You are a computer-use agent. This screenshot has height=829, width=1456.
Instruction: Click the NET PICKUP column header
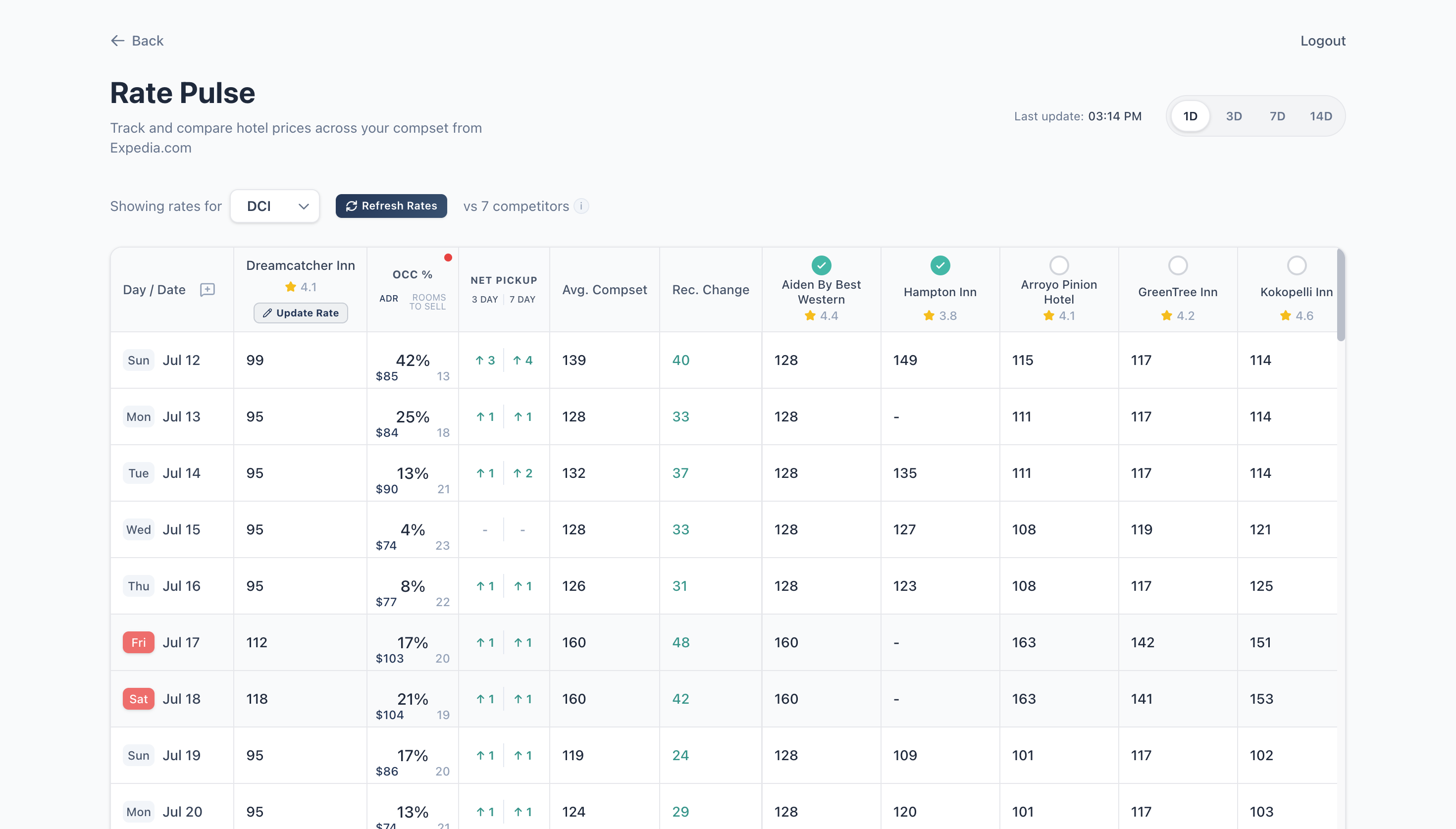click(504, 280)
